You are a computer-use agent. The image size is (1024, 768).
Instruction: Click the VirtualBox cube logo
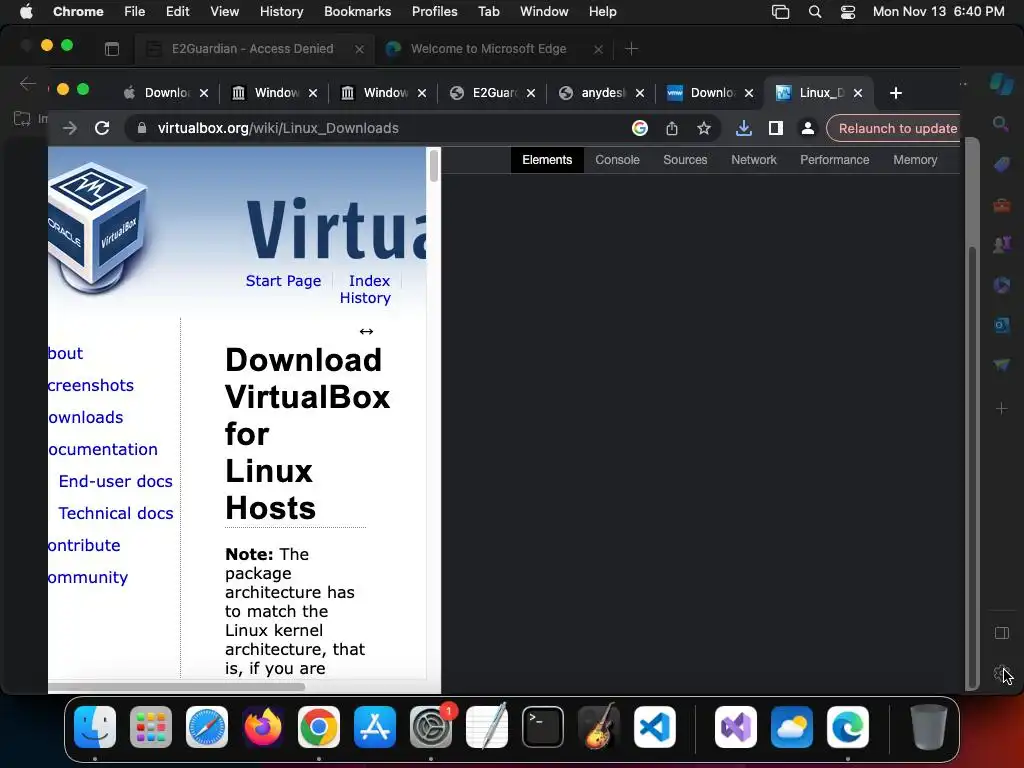[98, 229]
